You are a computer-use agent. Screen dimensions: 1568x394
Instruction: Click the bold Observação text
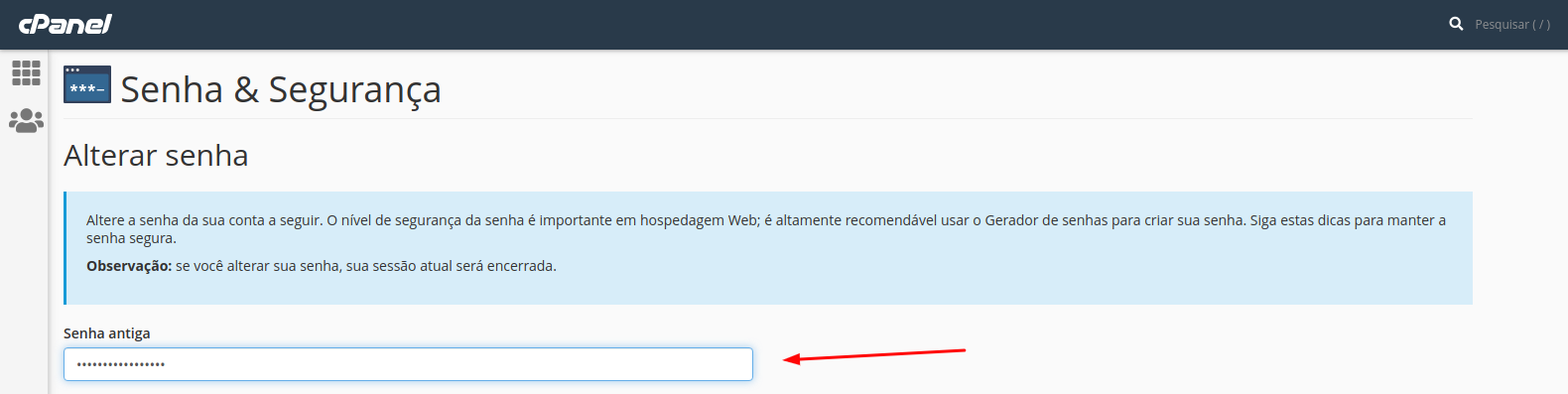[129, 266]
